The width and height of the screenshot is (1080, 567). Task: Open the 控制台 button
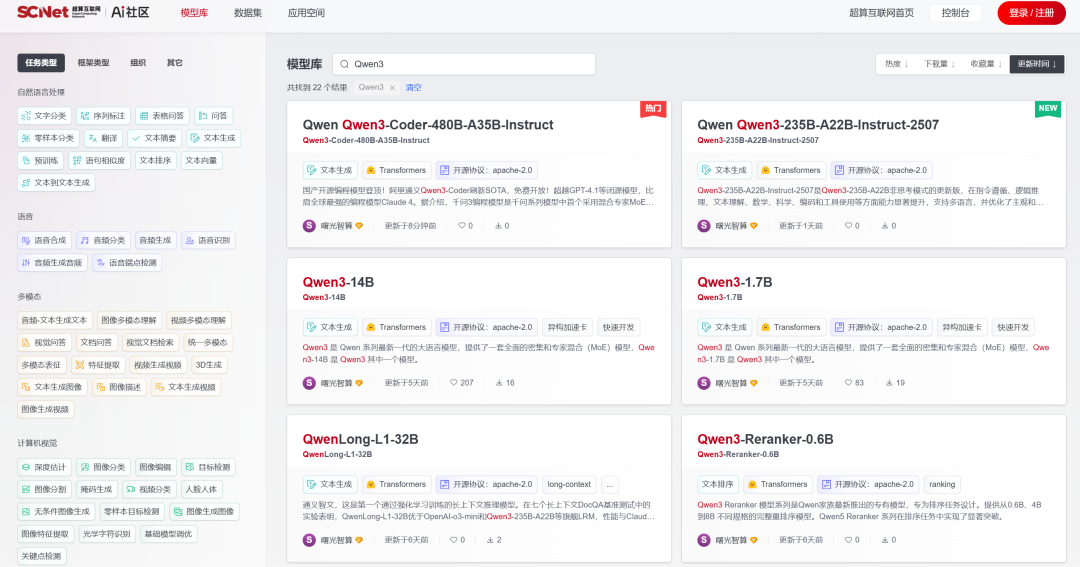coord(955,12)
